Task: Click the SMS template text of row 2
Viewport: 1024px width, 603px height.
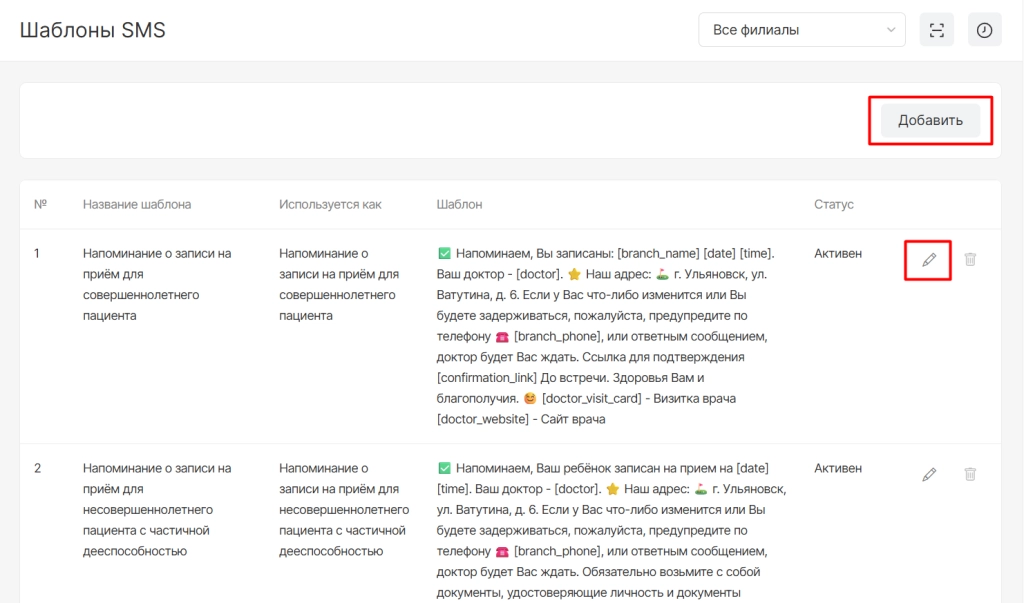Action: (x=610, y=530)
